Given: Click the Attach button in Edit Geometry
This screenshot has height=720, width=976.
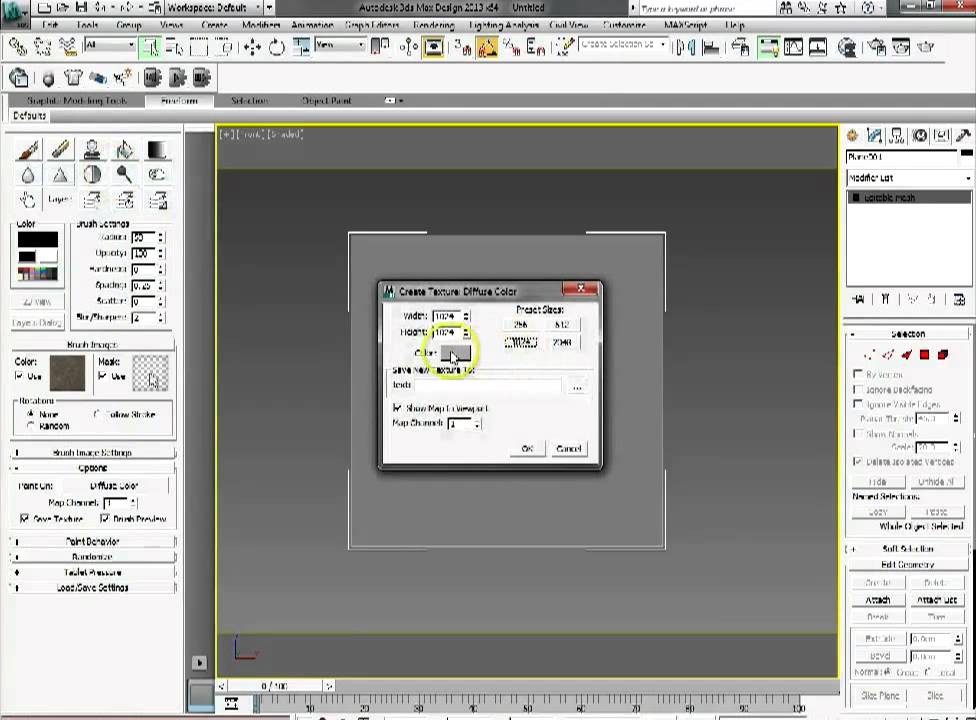Looking at the screenshot, I should tap(878, 600).
